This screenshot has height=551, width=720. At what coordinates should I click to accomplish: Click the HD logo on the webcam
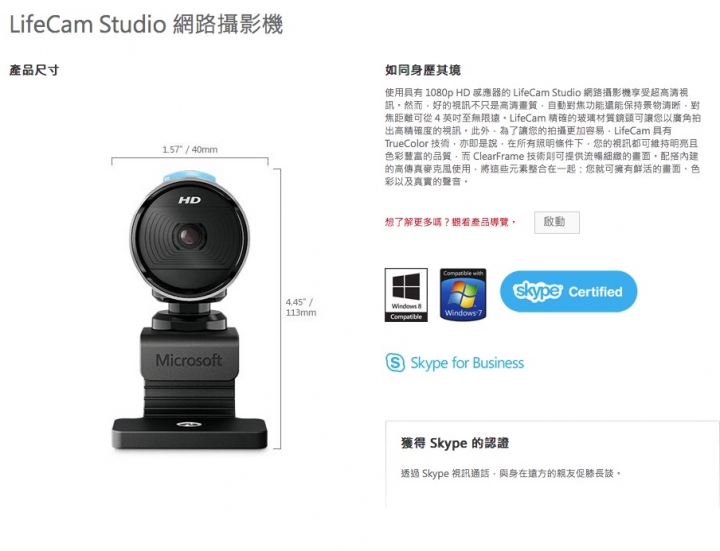pos(190,200)
